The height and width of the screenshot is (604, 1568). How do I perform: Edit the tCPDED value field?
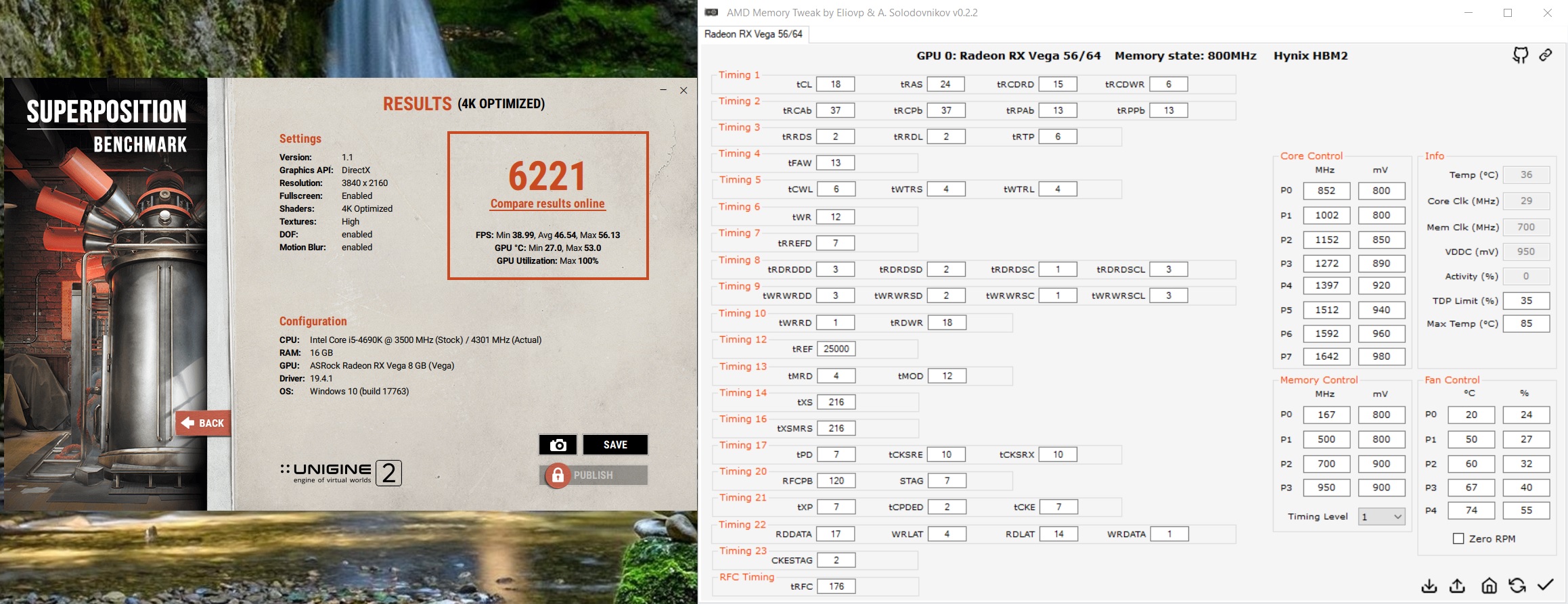pos(947,507)
